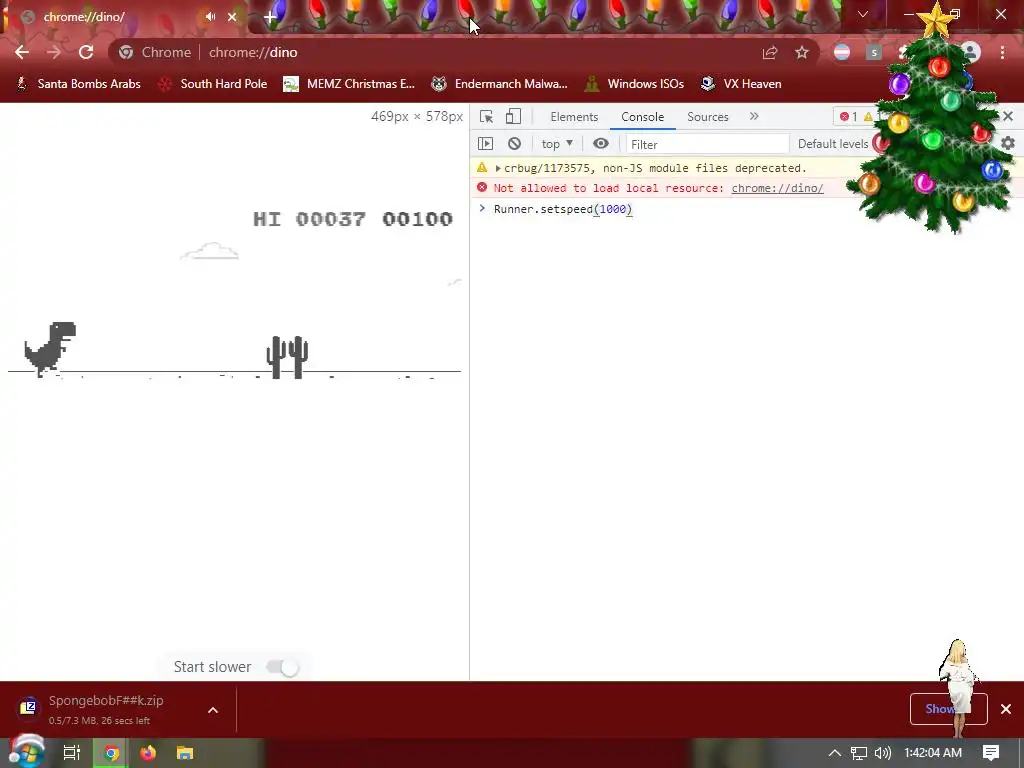
Task: Mute the chrome://dino/ tab audio icon
Action: pos(210,17)
